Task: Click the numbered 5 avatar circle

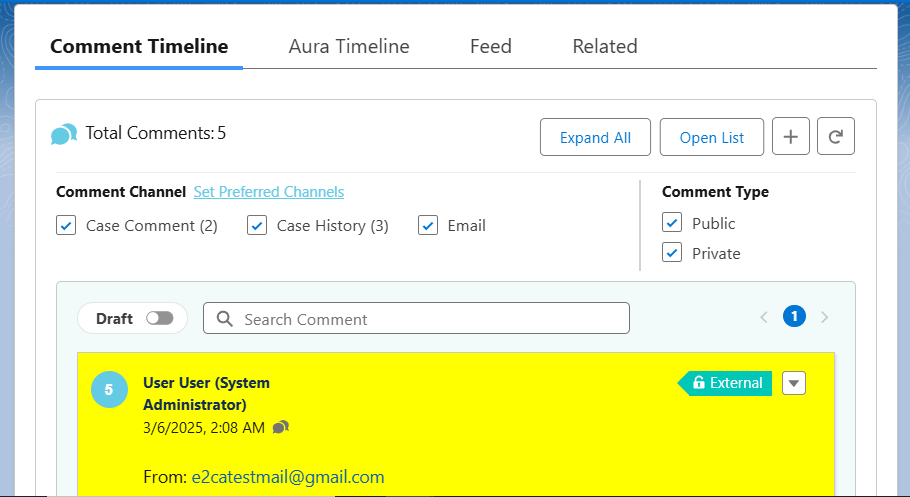Action: click(x=109, y=390)
